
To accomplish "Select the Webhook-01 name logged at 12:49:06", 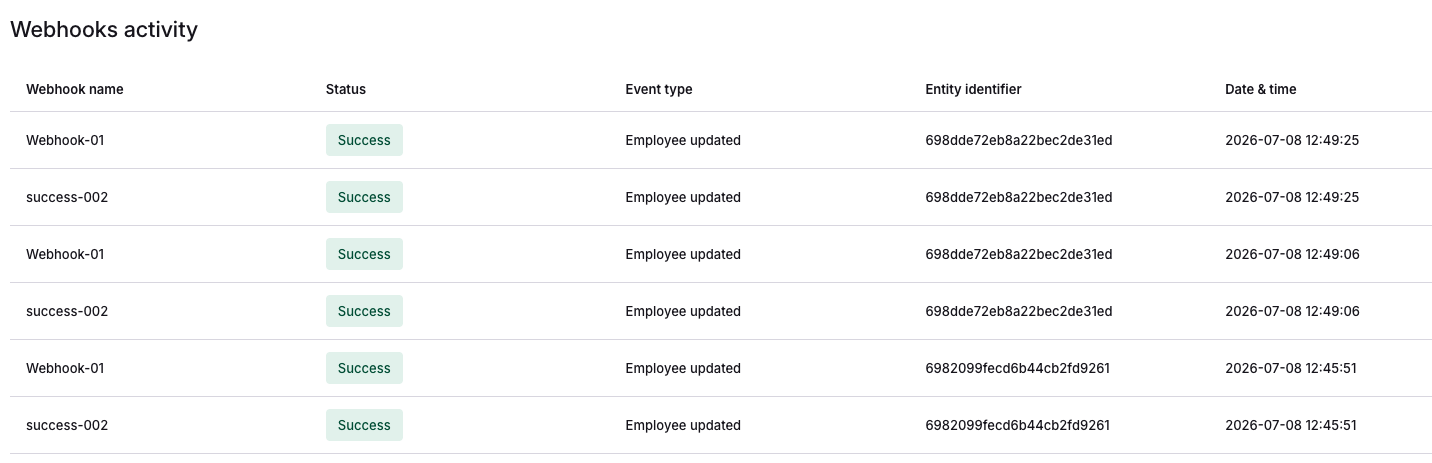I will 65,254.
